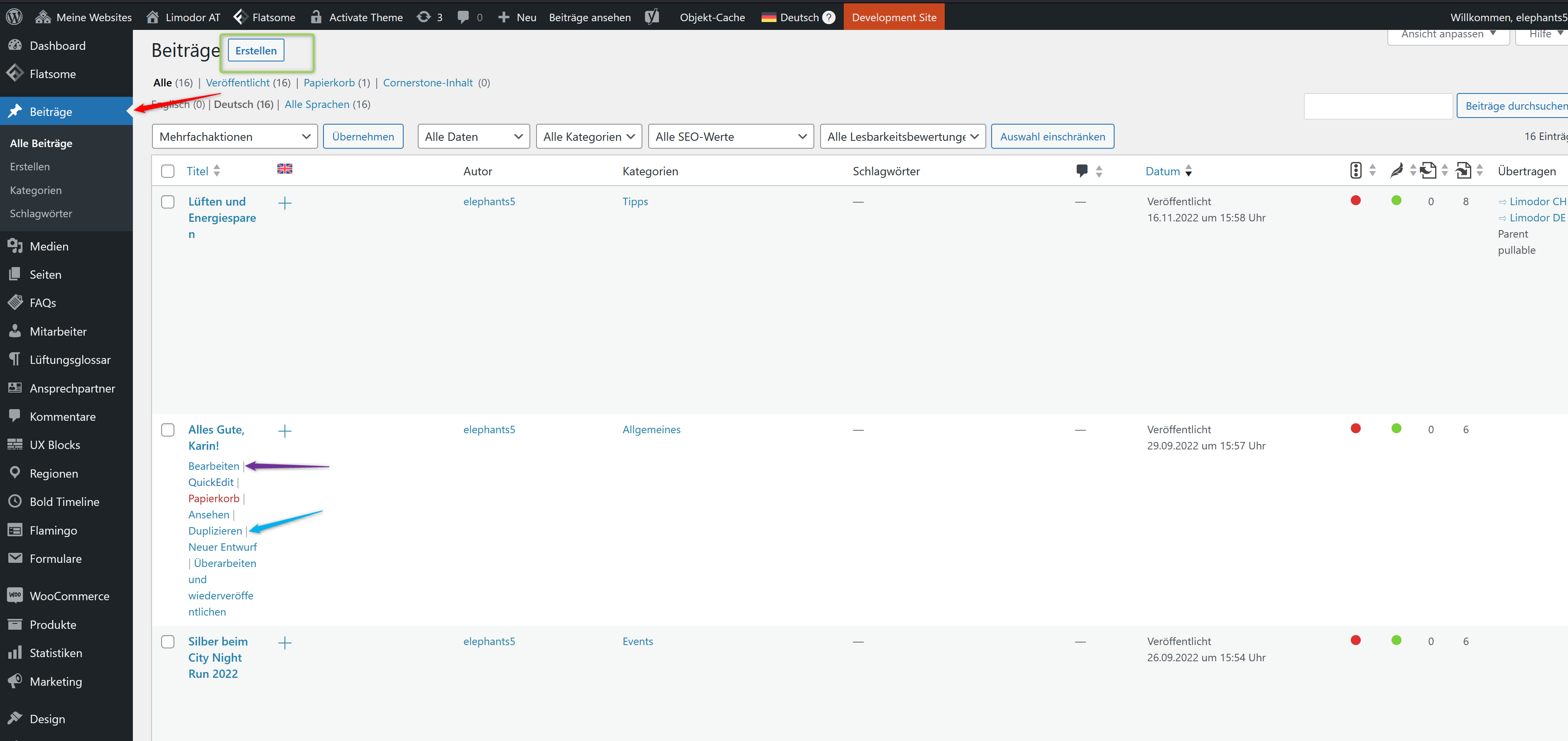The height and width of the screenshot is (741, 1568).
Task: Click the Yoast readability feather column icon
Action: coord(1396,170)
